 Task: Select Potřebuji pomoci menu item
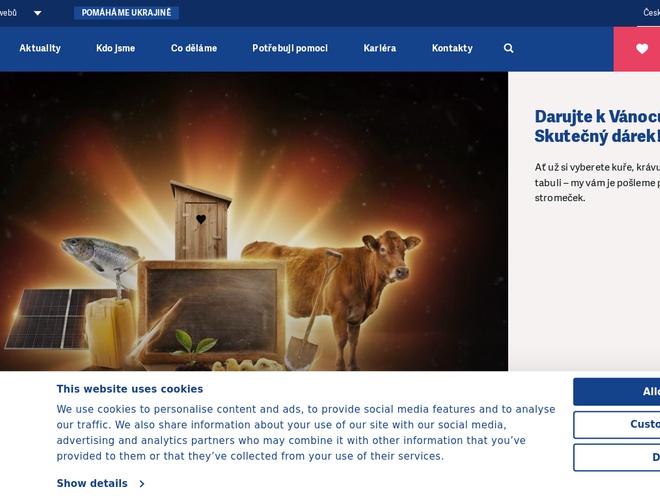[x=290, y=48]
